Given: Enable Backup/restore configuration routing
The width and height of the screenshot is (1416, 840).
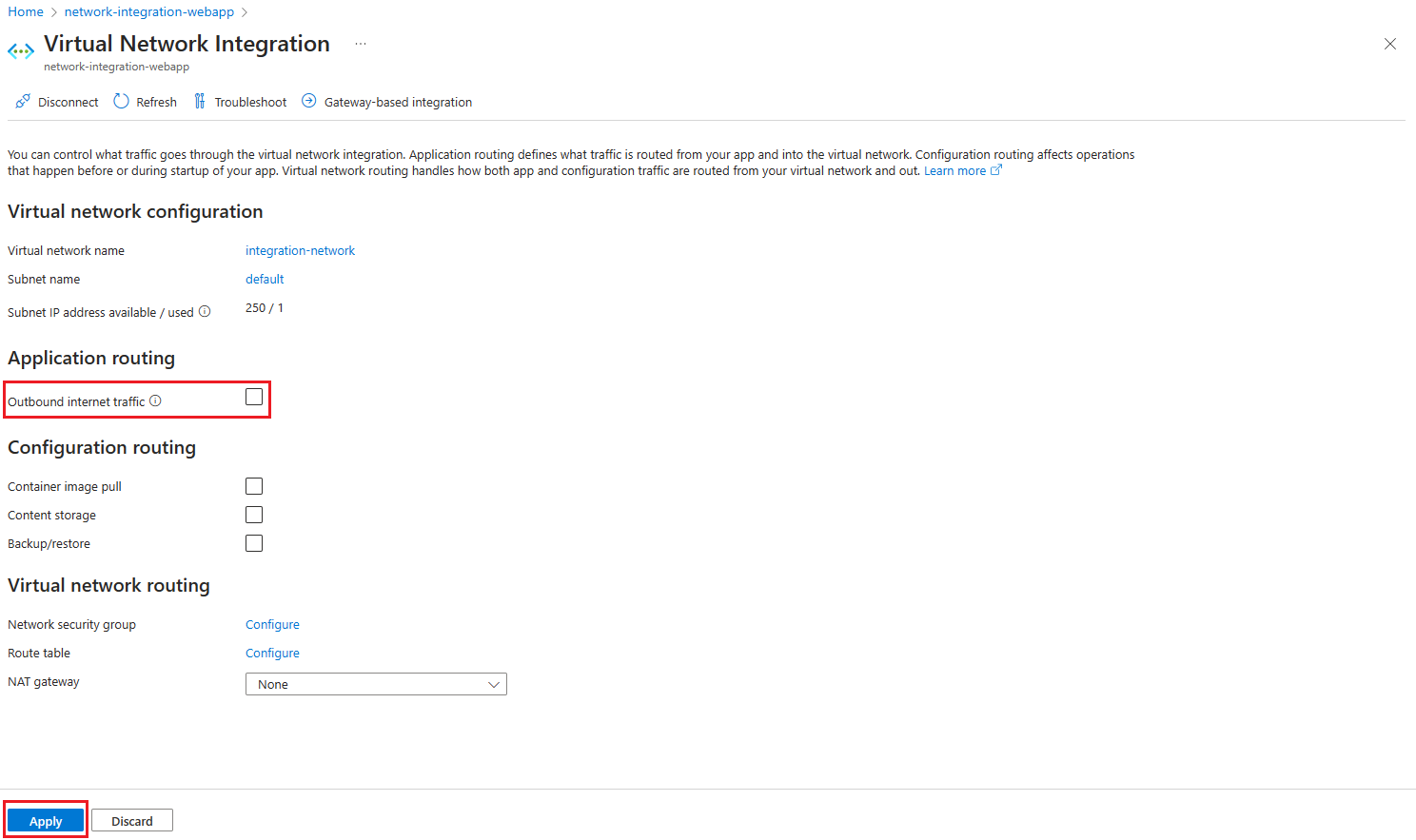Looking at the screenshot, I should [x=253, y=542].
